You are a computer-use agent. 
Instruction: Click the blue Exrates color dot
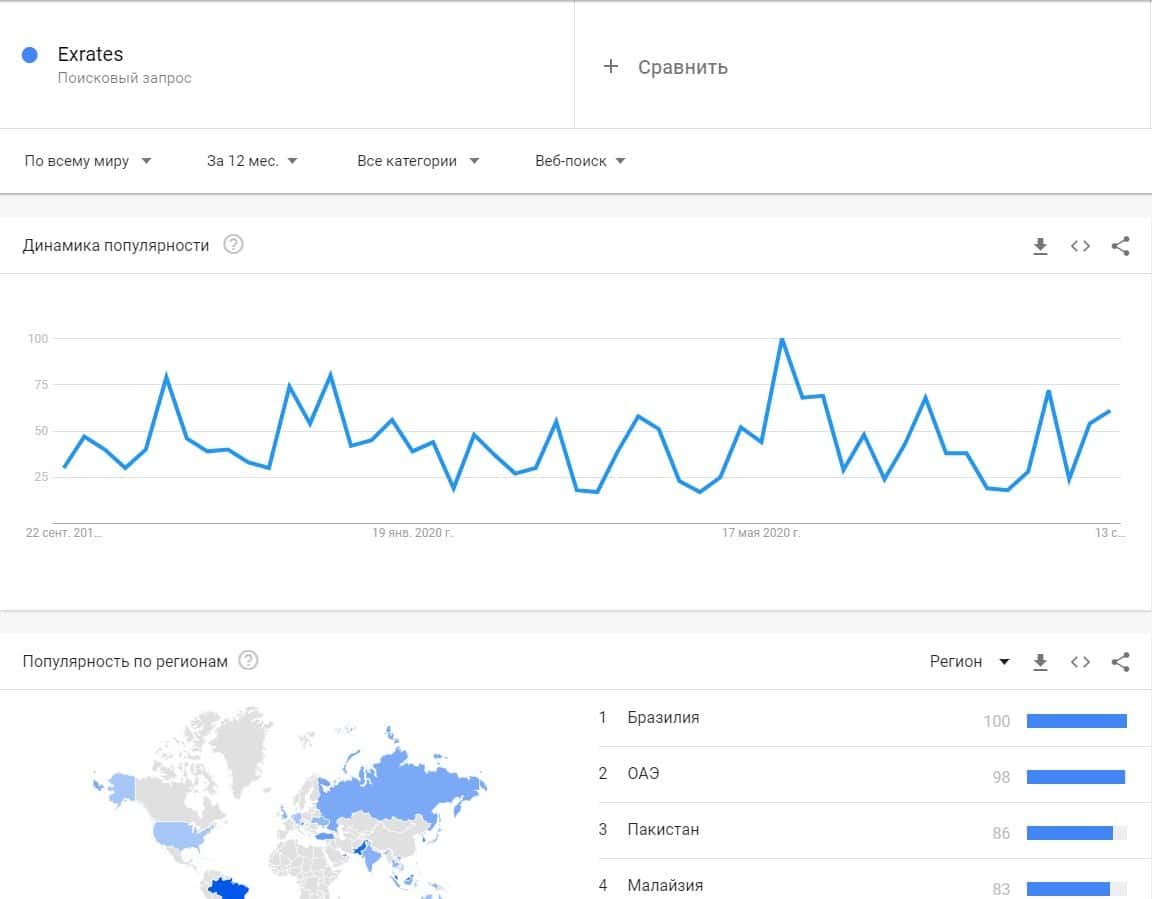pyautogui.click(x=30, y=55)
